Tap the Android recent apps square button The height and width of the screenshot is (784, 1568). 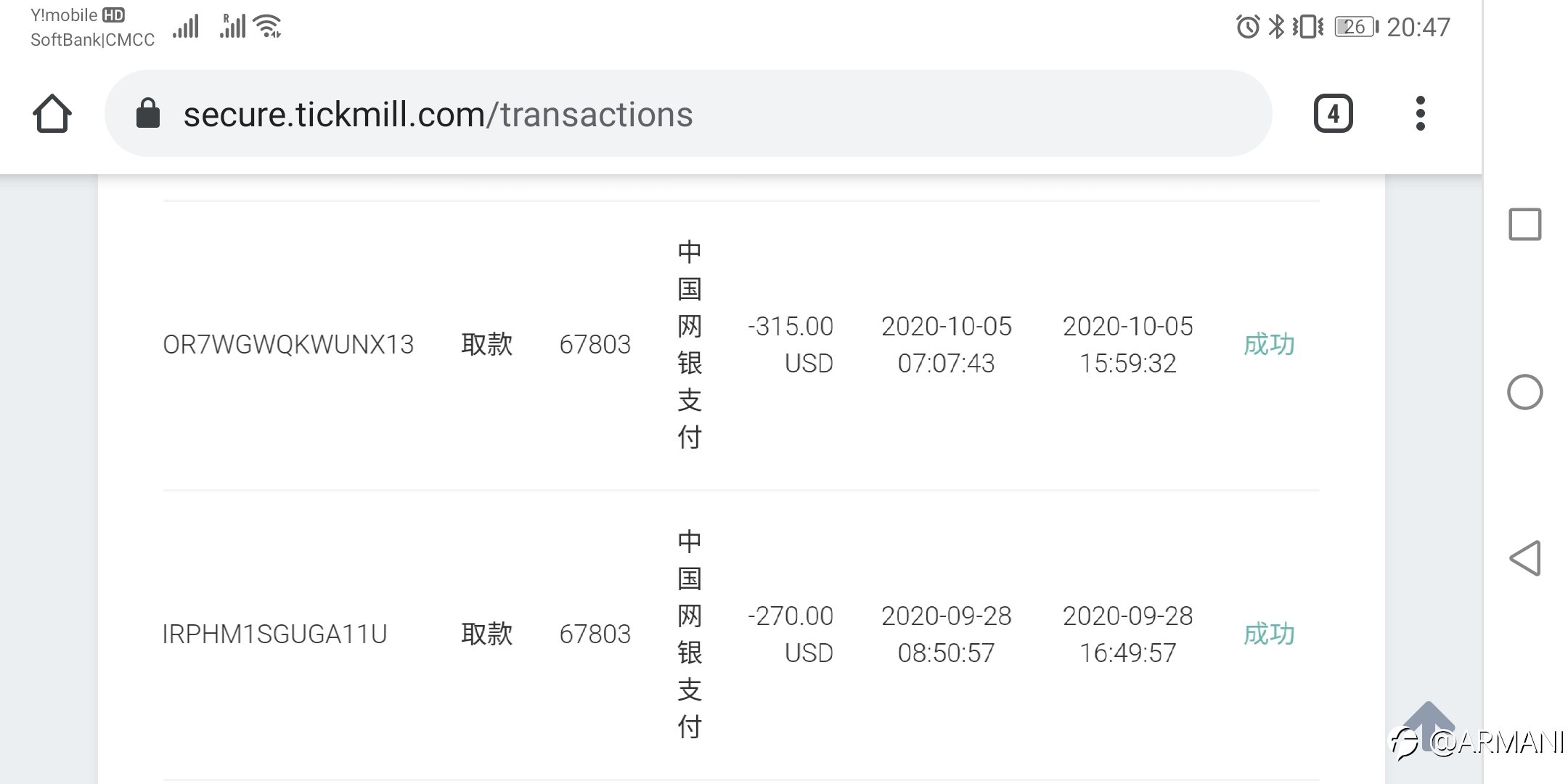tap(1525, 224)
